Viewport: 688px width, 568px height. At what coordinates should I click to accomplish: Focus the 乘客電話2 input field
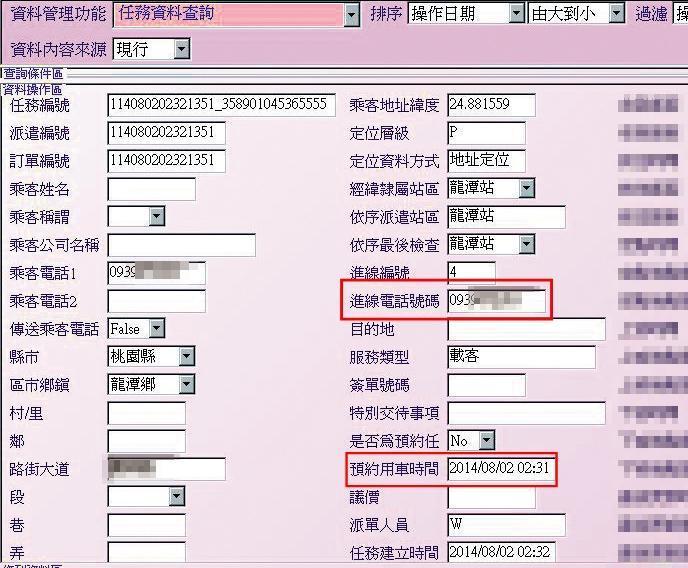(156, 301)
